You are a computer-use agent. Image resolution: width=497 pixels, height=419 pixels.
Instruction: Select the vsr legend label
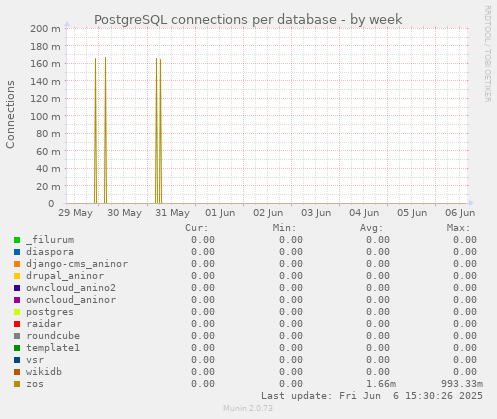[x=35, y=360]
